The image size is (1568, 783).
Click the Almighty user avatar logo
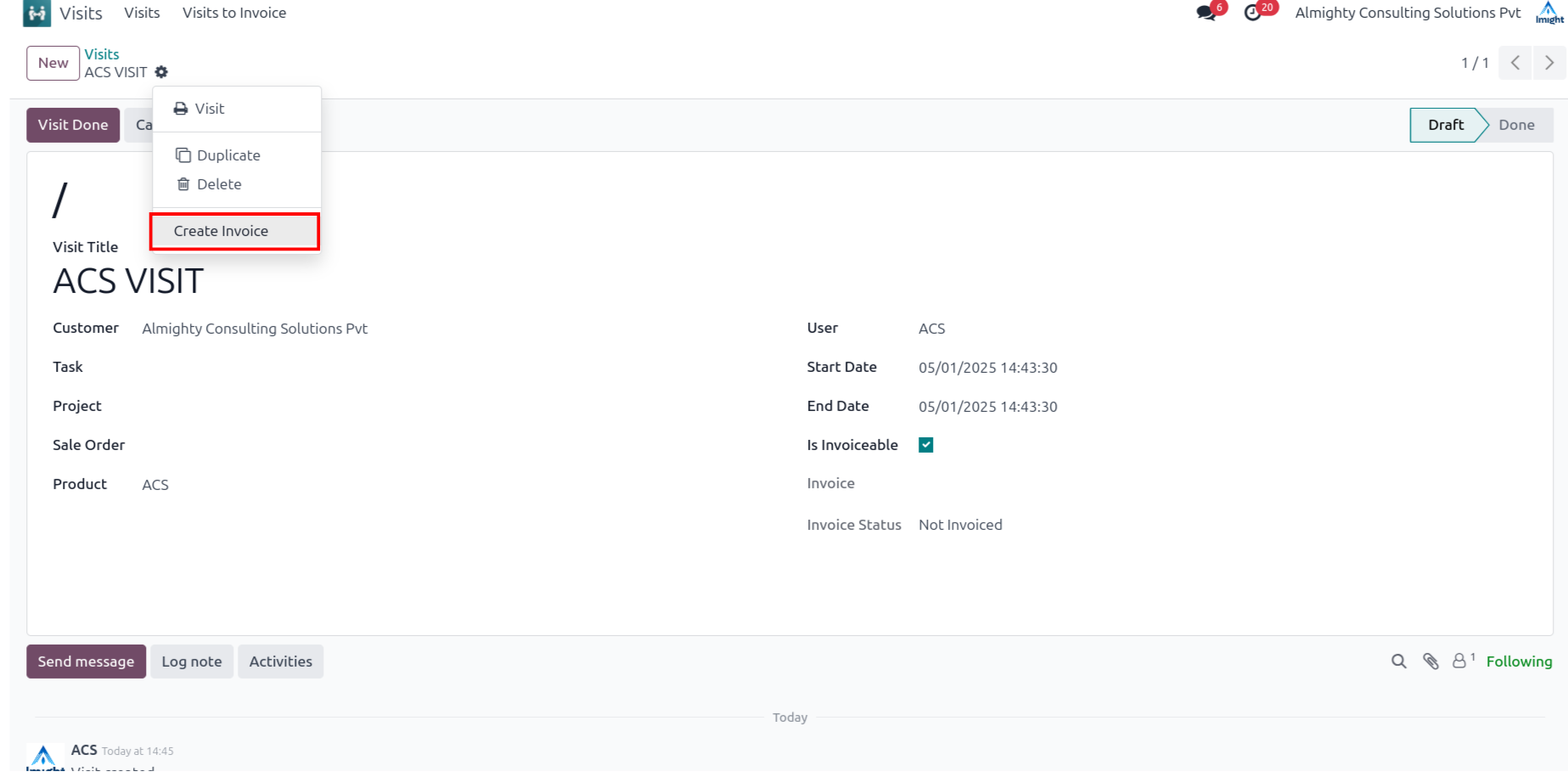[x=1549, y=13]
